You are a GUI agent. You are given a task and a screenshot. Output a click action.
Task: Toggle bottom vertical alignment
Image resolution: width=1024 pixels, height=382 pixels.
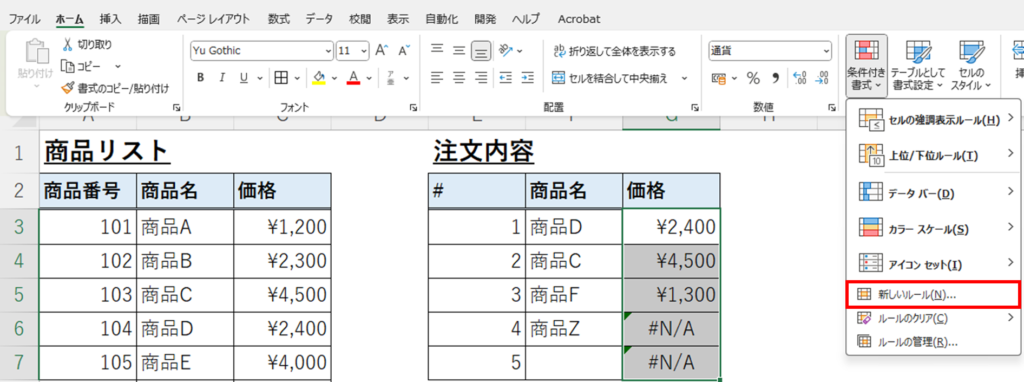coord(481,50)
